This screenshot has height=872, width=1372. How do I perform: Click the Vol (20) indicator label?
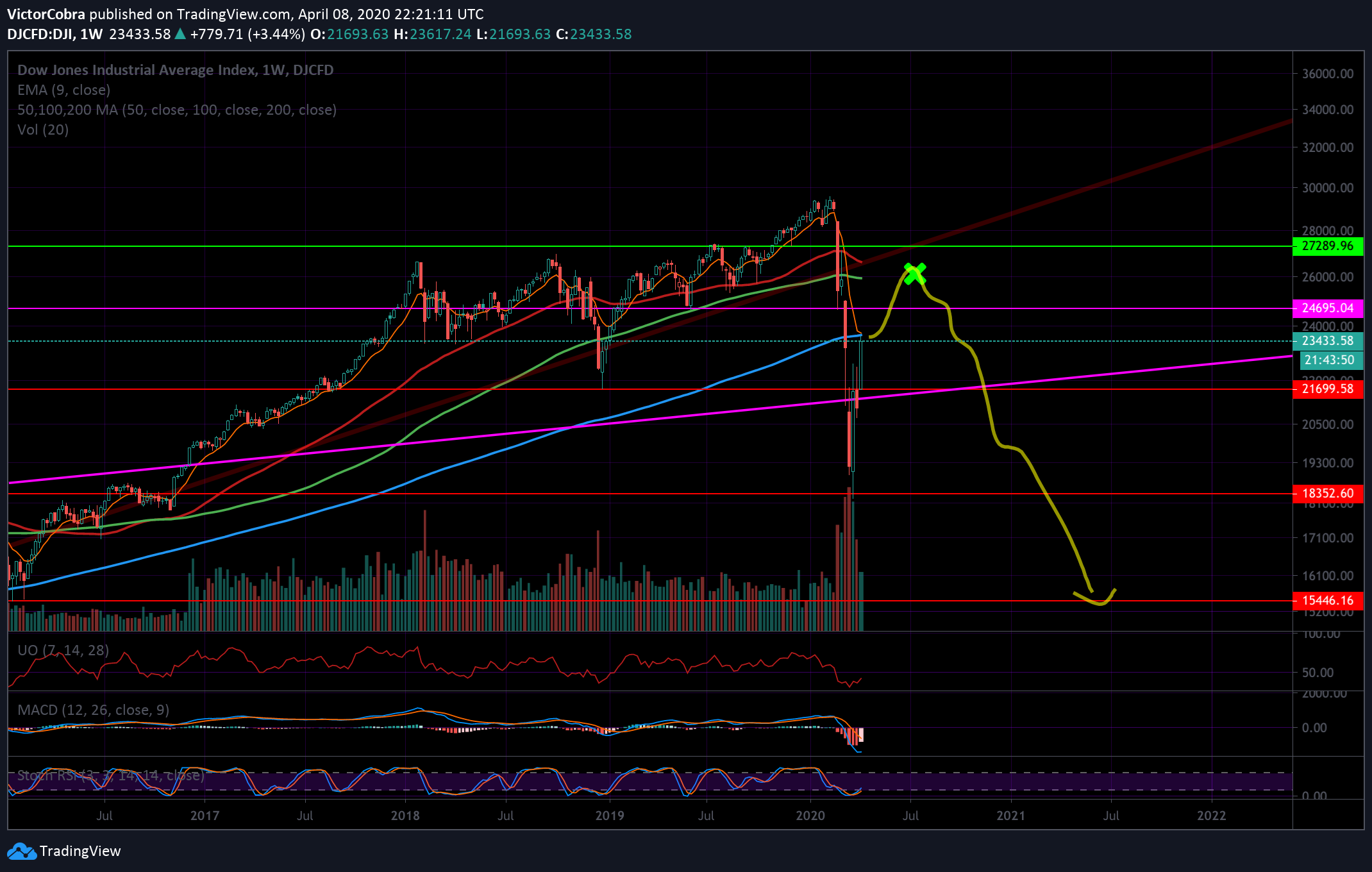[43, 130]
